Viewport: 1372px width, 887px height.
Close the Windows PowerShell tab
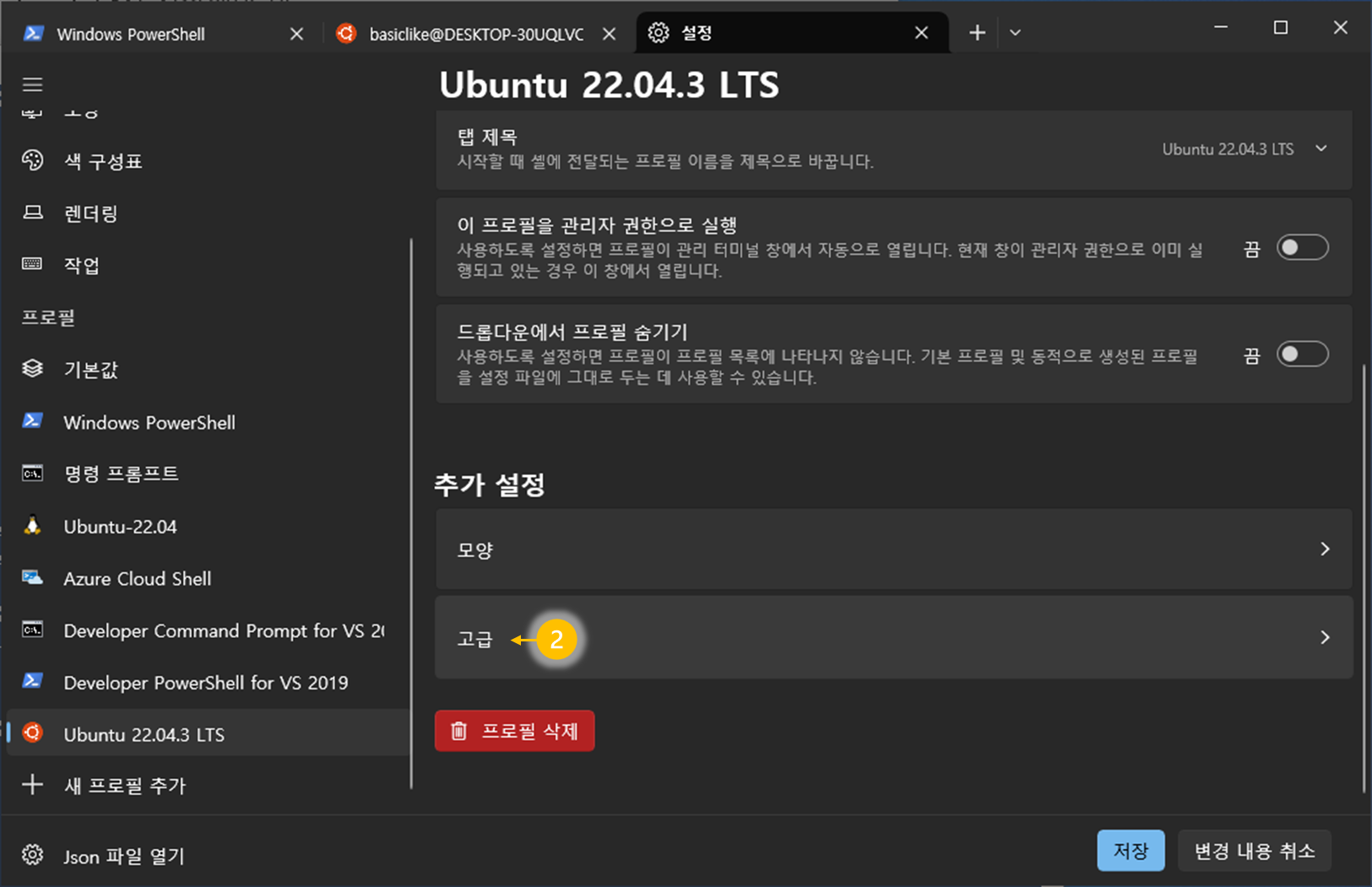(x=296, y=34)
